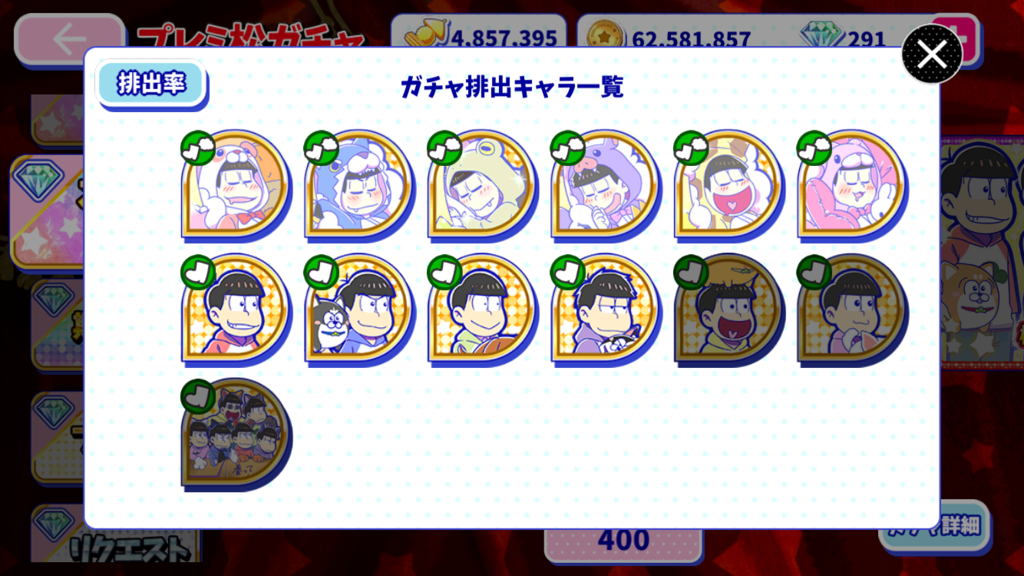Screen dimensions: 1024x576
Task: Select the yellow costume laughing character icon
Action: tap(729, 186)
